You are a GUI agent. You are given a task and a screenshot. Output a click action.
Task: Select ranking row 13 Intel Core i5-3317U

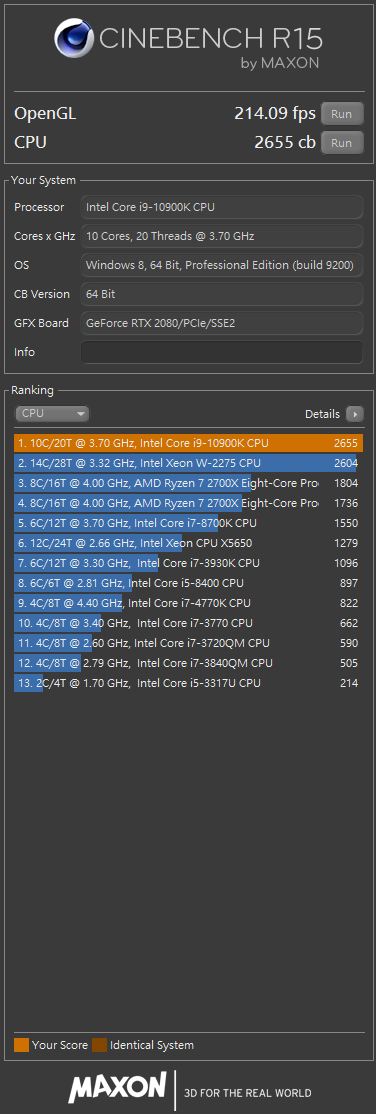188,683
